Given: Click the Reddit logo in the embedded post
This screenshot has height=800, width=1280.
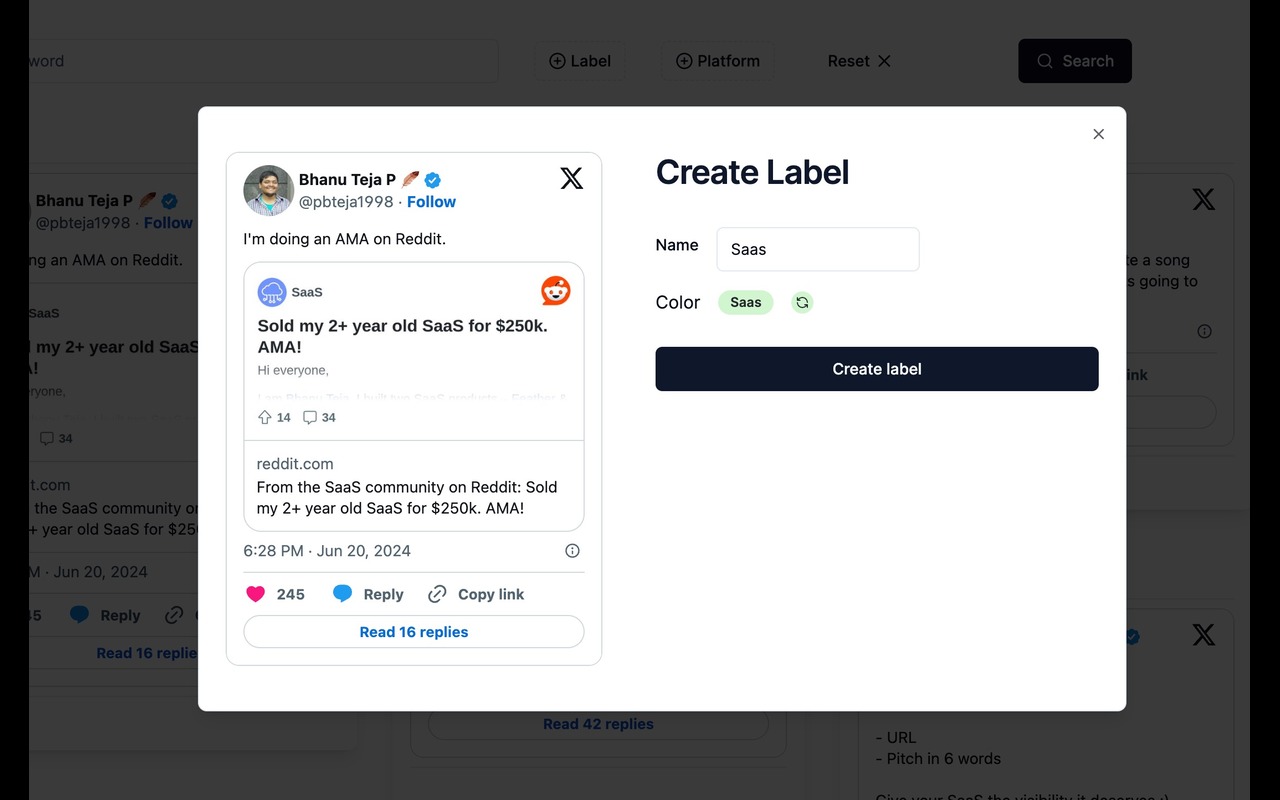Looking at the screenshot, I should point(556,291).
